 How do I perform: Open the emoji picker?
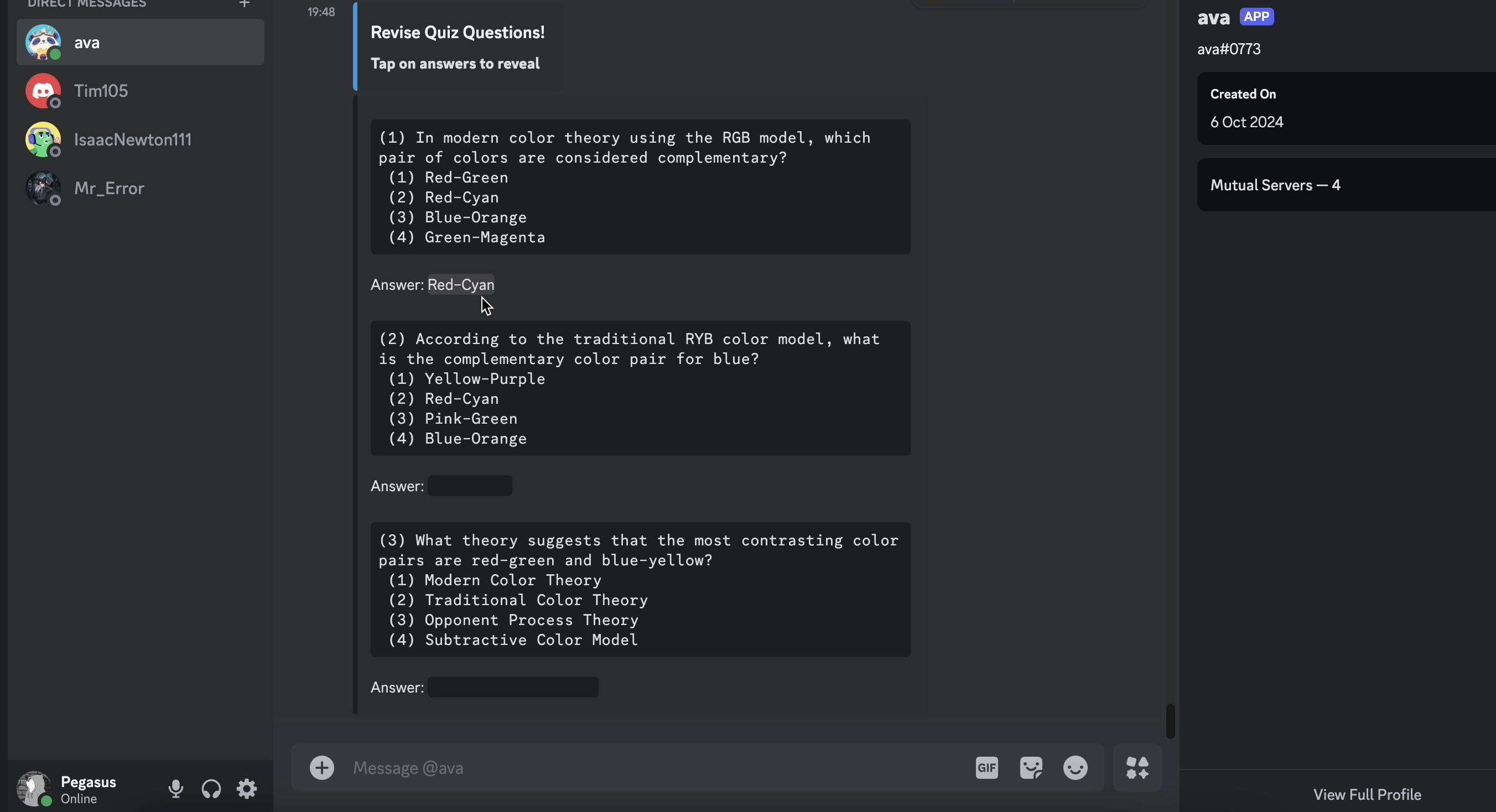click(x=1075, y=768)
